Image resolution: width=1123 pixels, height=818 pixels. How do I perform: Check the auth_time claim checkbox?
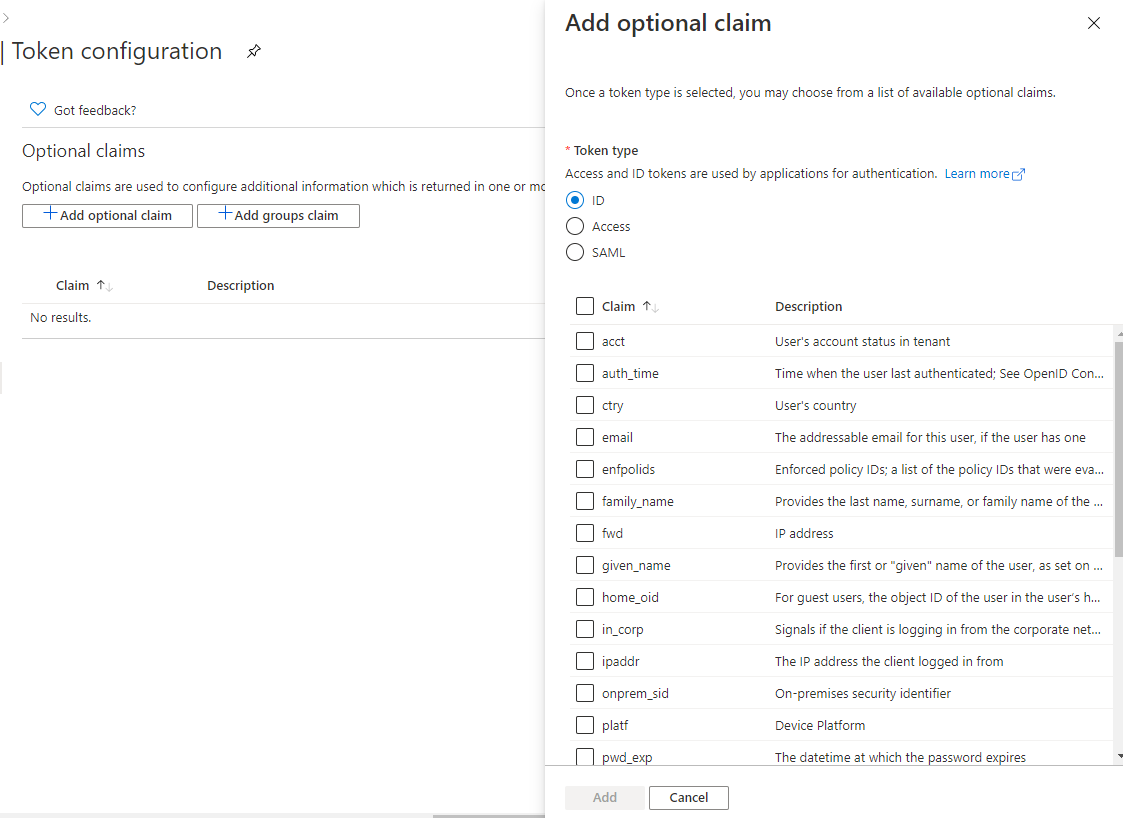(x=585, y=373)
